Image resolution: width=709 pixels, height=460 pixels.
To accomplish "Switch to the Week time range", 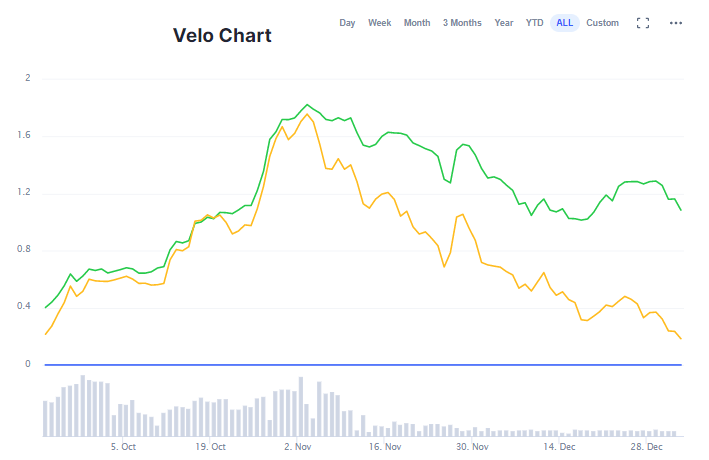I will [x=379, y=23].
